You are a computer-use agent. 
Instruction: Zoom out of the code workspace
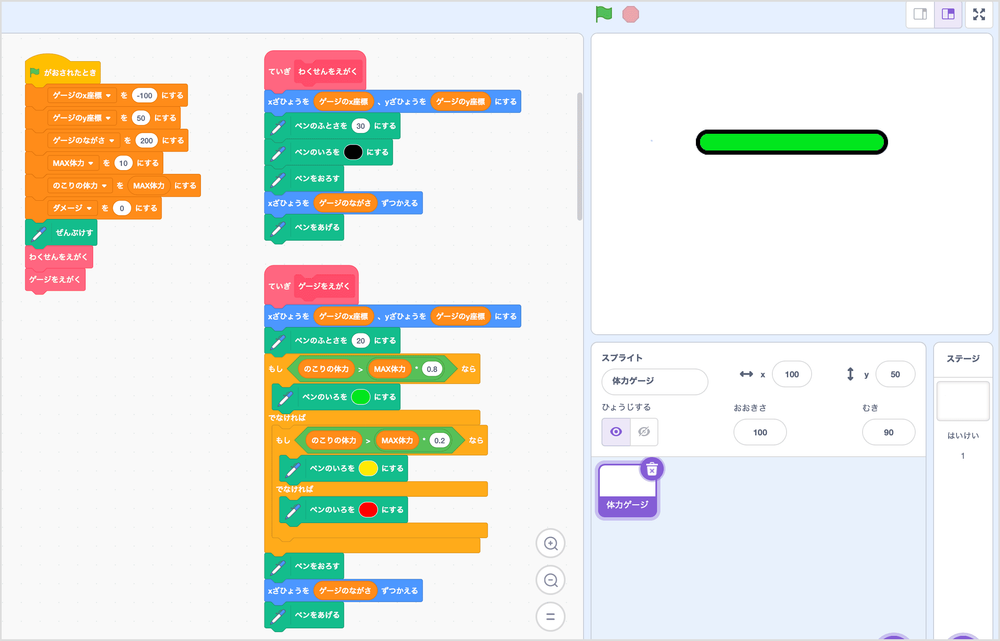(x=550, y=580)
